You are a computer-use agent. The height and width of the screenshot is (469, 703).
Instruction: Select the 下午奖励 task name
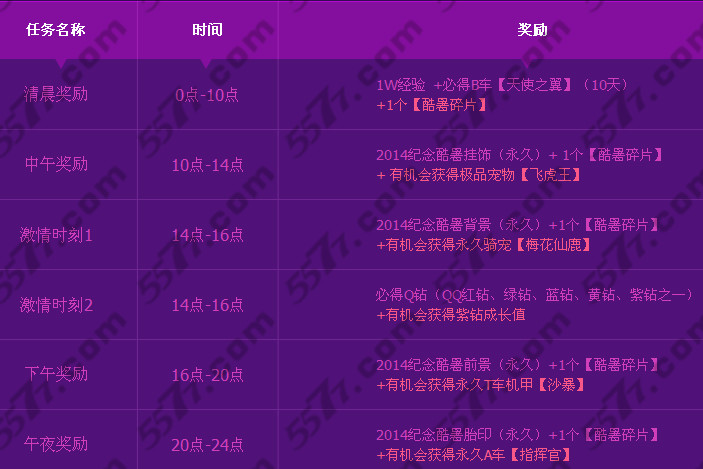56,374
